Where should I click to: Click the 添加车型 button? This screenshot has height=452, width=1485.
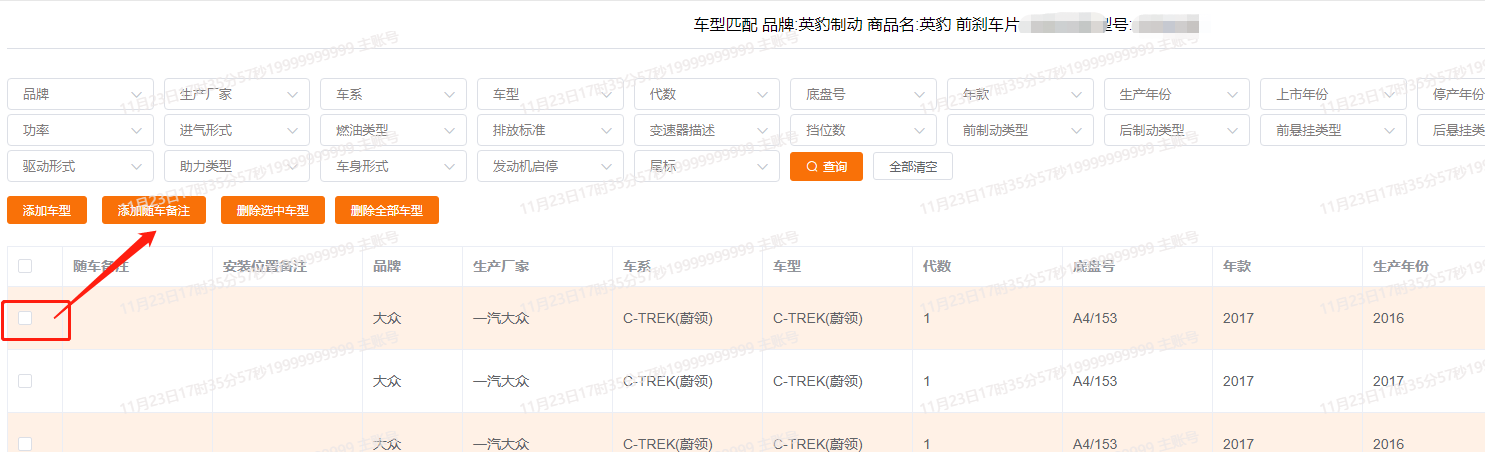(47, 210)
